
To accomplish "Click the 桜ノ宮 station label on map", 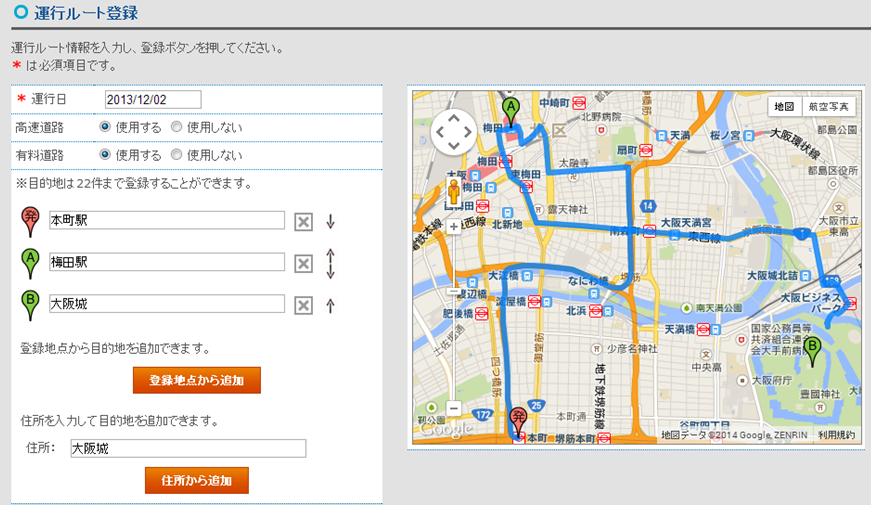I will 725,136.
